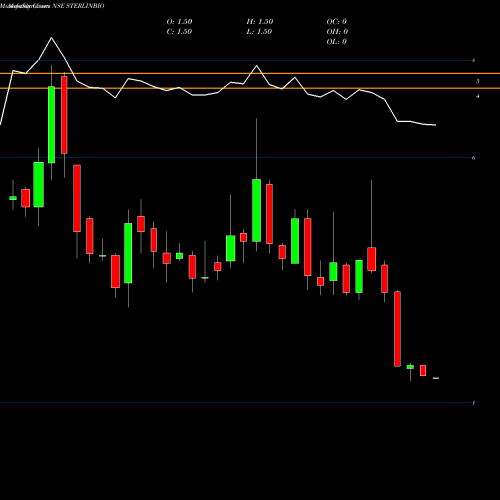Click the last small green candle at right
Viewport: 500px width, 500px height.
click(436, 378)
